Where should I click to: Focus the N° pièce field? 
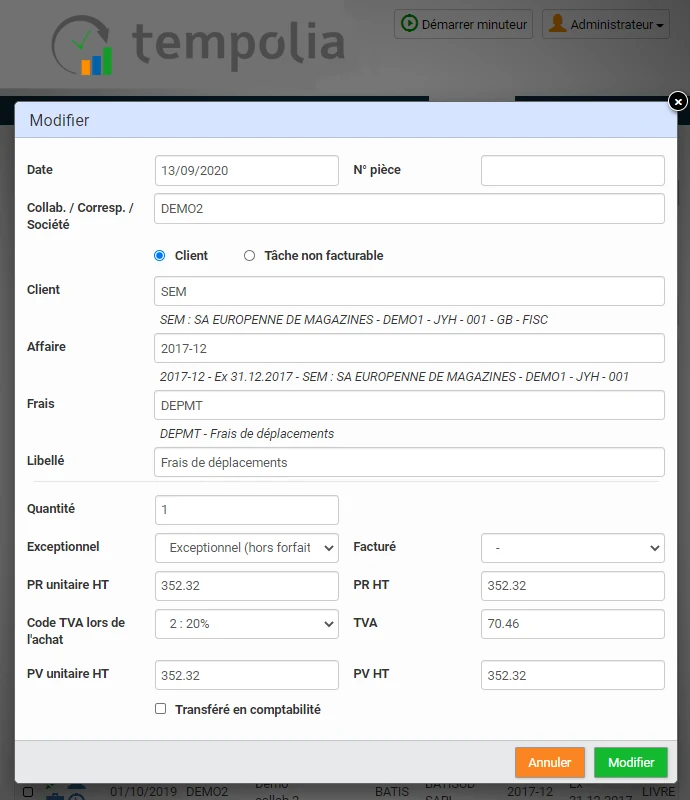coord(573,170)
